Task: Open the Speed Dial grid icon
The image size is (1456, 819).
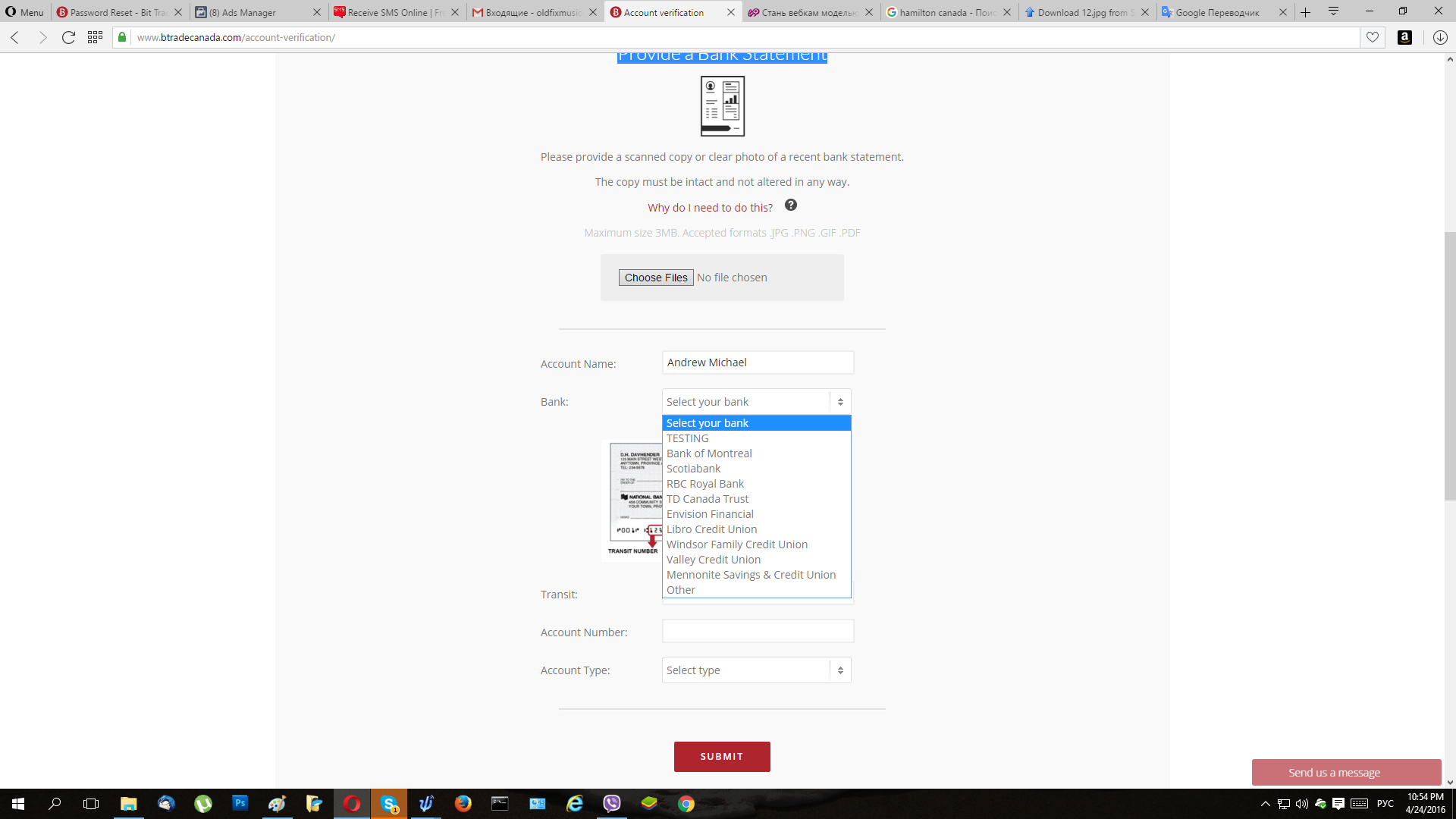Action: point(95,37)
